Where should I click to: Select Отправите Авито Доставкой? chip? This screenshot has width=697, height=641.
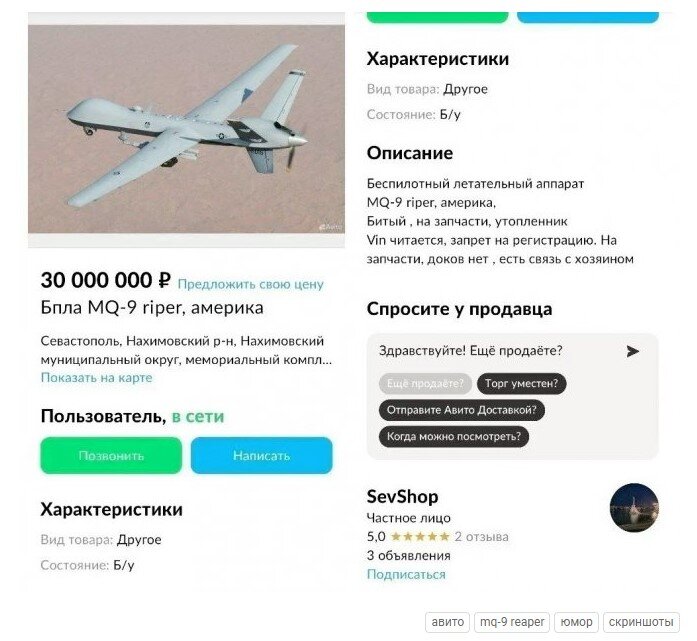[461, 410]
